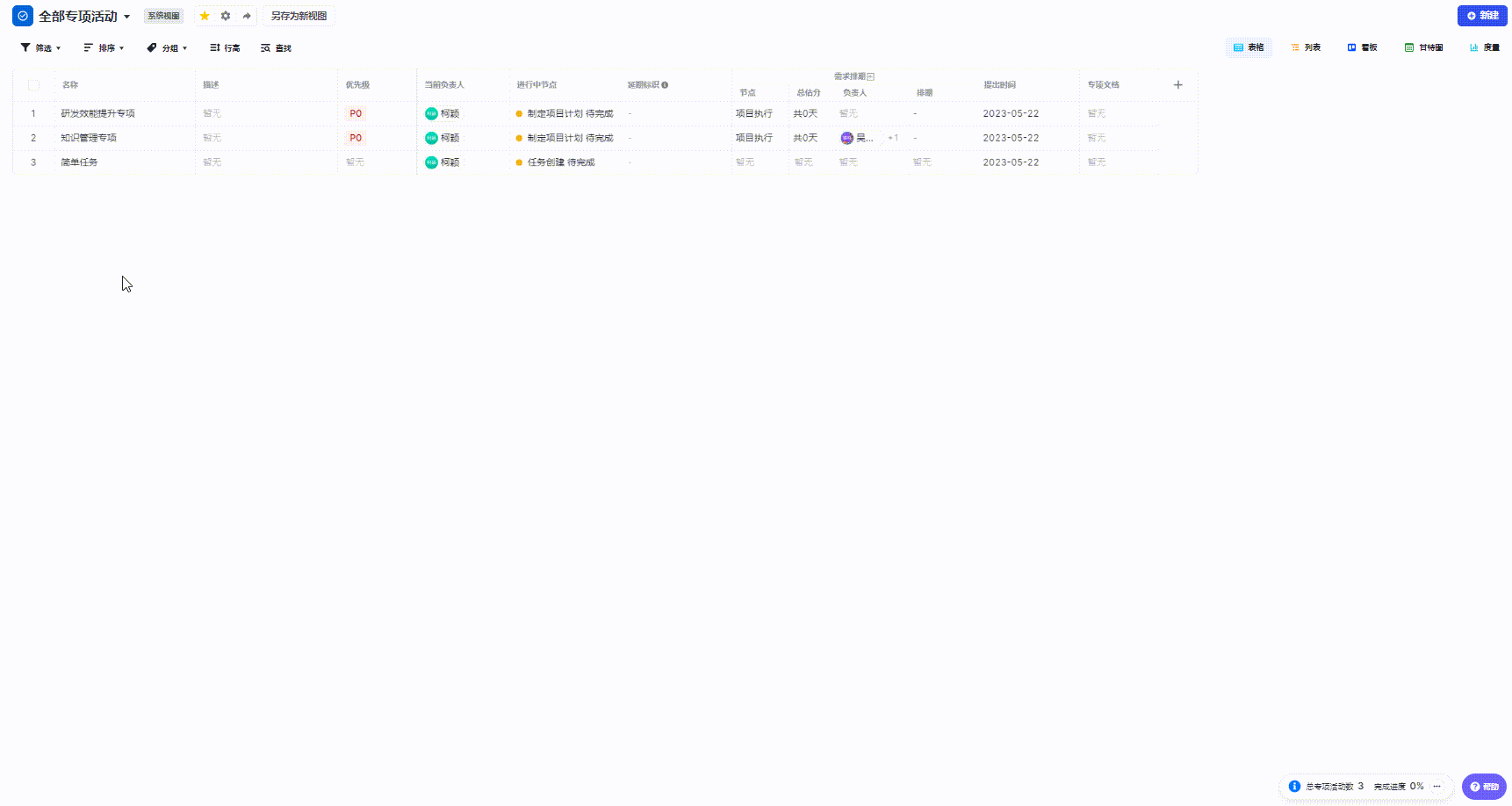Collapse the 需求排期 column group icon
This screenshot has width=1512, height=806.
pos(871,76)
